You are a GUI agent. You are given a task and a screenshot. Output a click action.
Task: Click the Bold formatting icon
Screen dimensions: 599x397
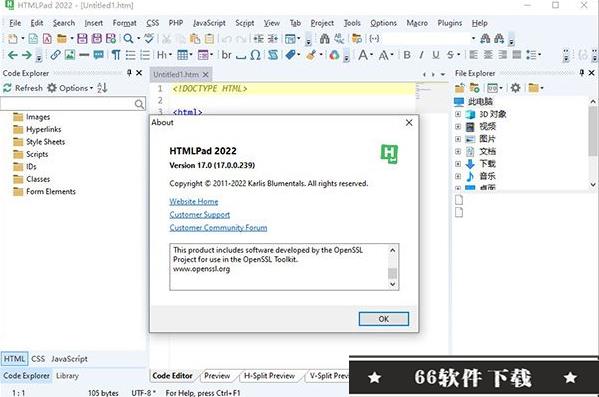tap(407, 55)
